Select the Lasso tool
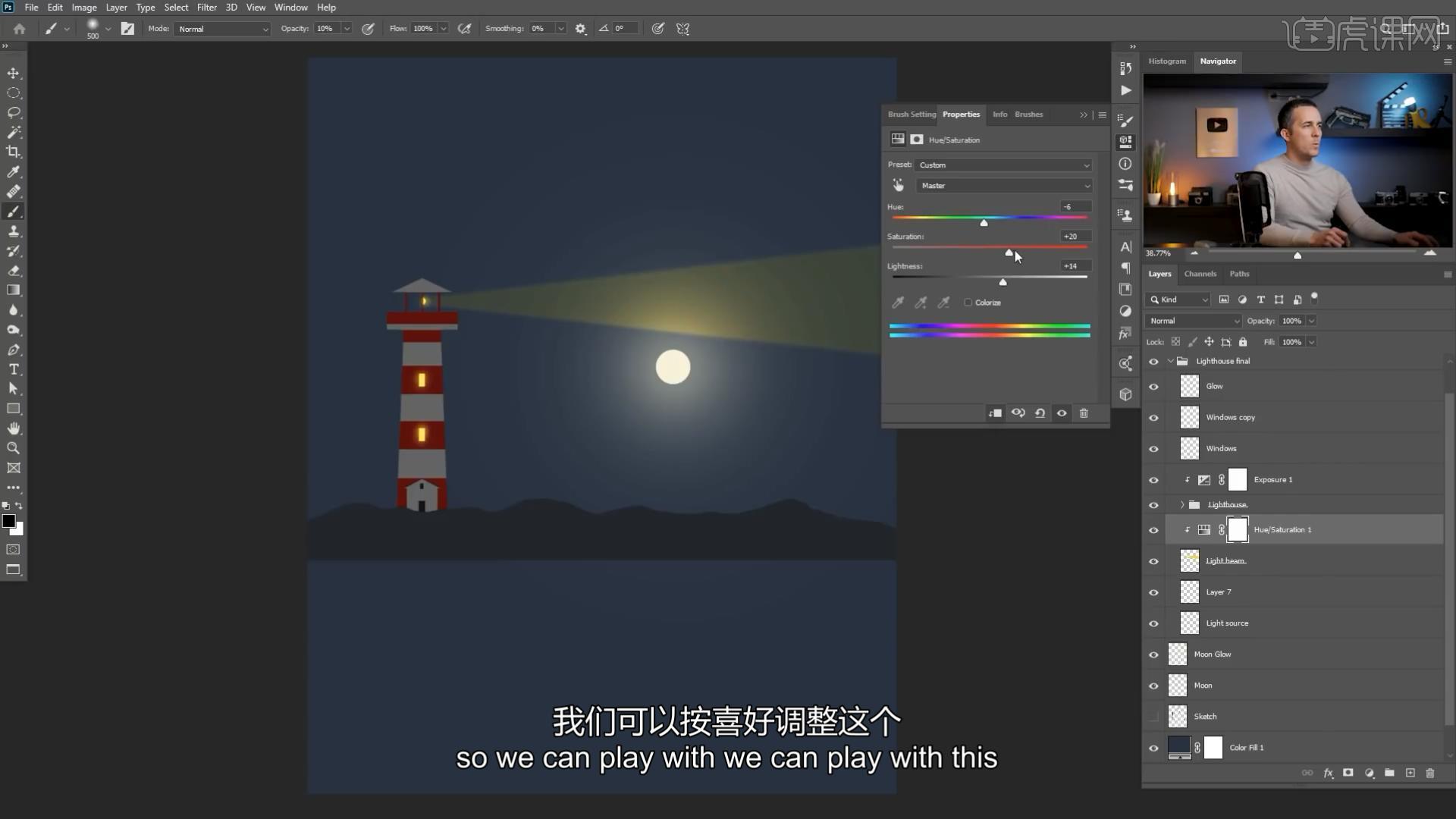This screenshot has width=1456, height=819. coord(14,112)
